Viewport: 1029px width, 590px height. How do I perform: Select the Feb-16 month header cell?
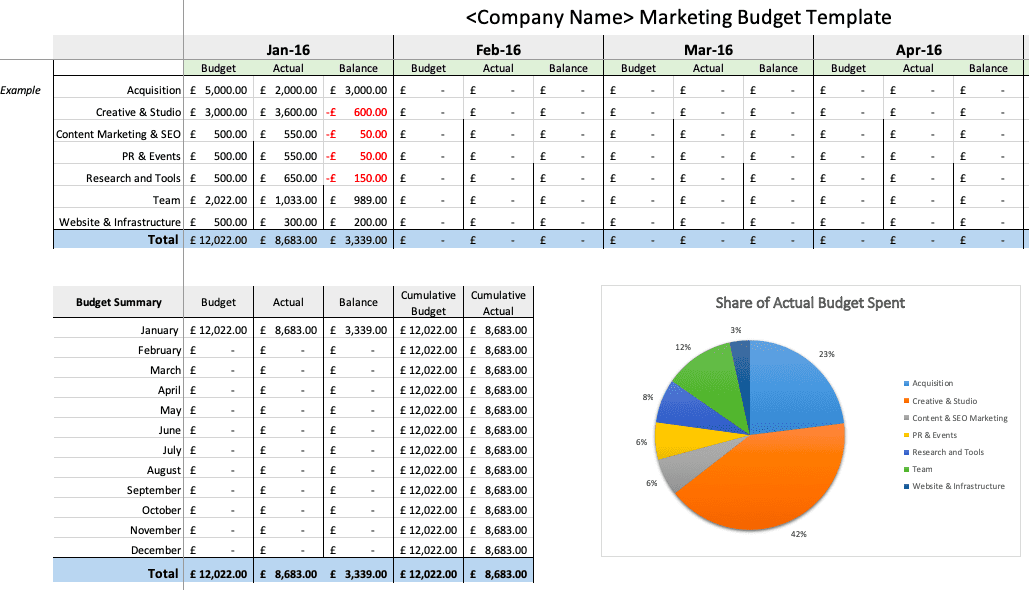click(497, 48)
